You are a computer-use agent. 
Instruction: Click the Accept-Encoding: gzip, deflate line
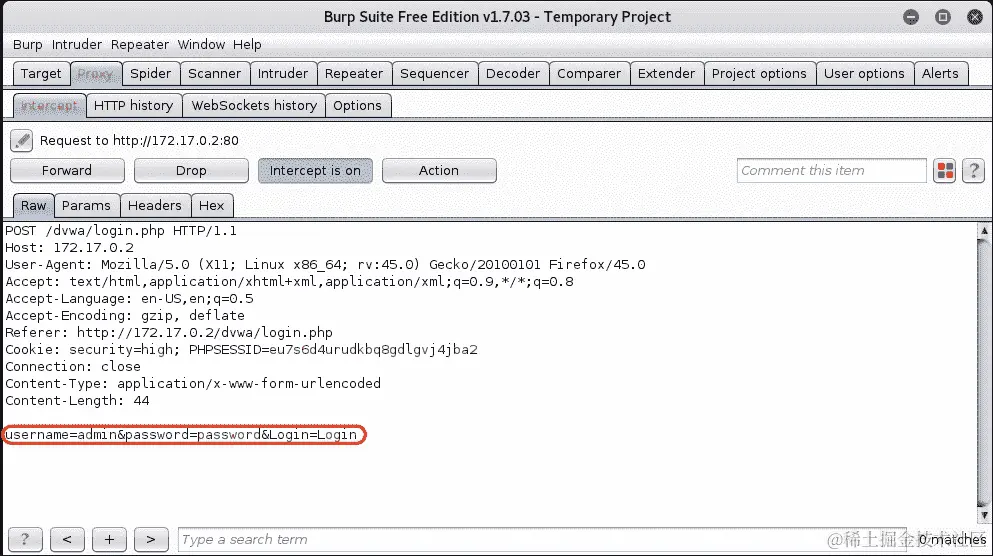[x=125, y=315]
